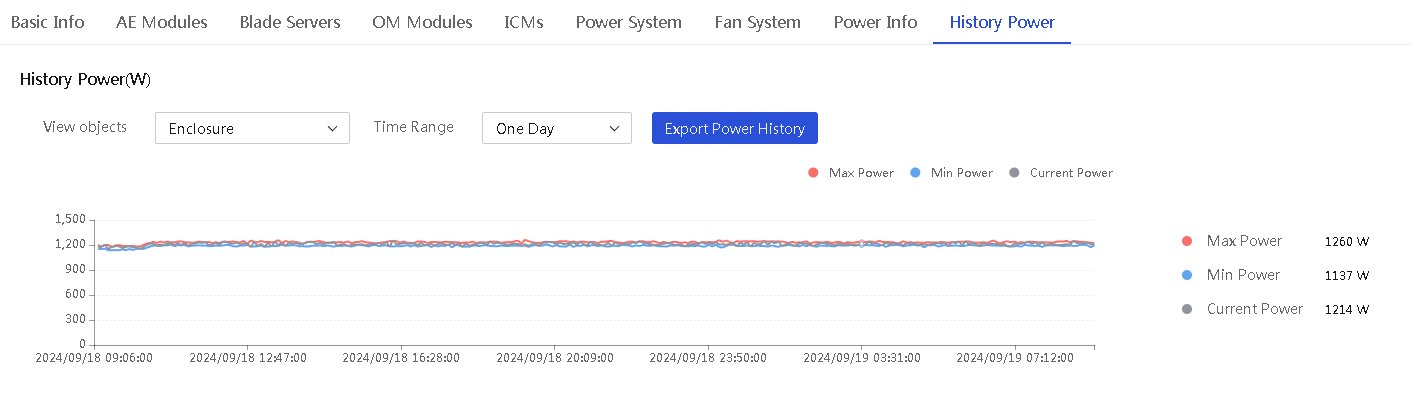Viewport: 1411px width, 395px height.
Task: Click the 900 y-axis label
Action: (x=76, y=270)
